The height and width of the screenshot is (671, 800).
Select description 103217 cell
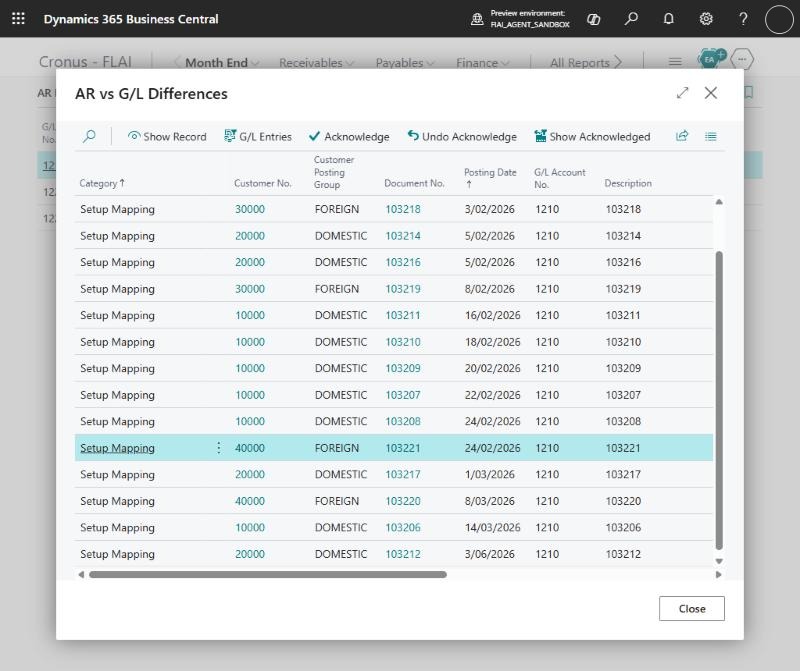pos(623,475)
